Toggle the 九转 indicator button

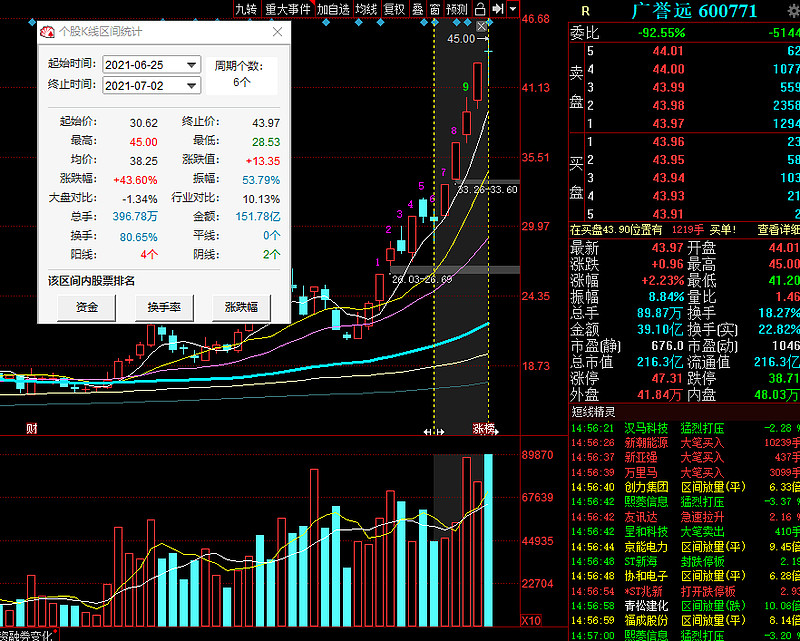(x=246, y=9)
